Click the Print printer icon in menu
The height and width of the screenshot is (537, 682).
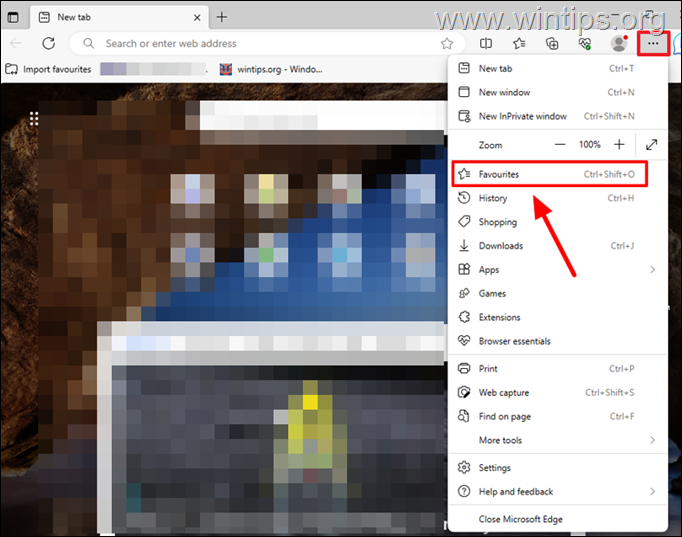click(464, 368)
